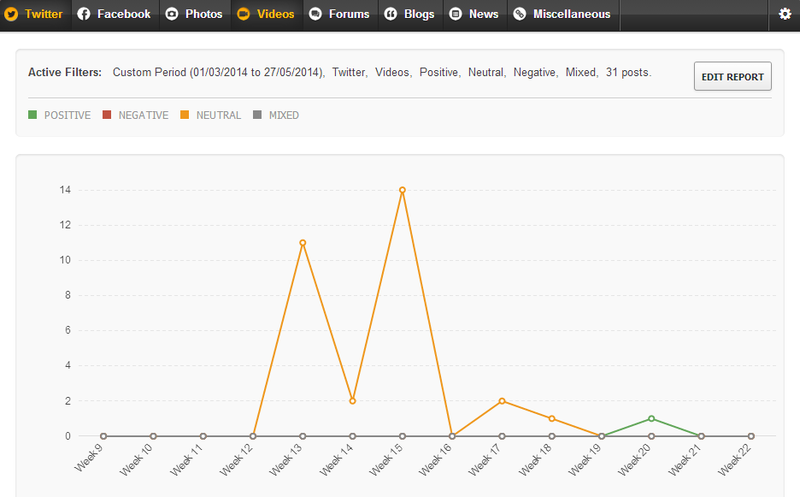
Task: Click the Photos camera icon
Action: tap(172, 14)
